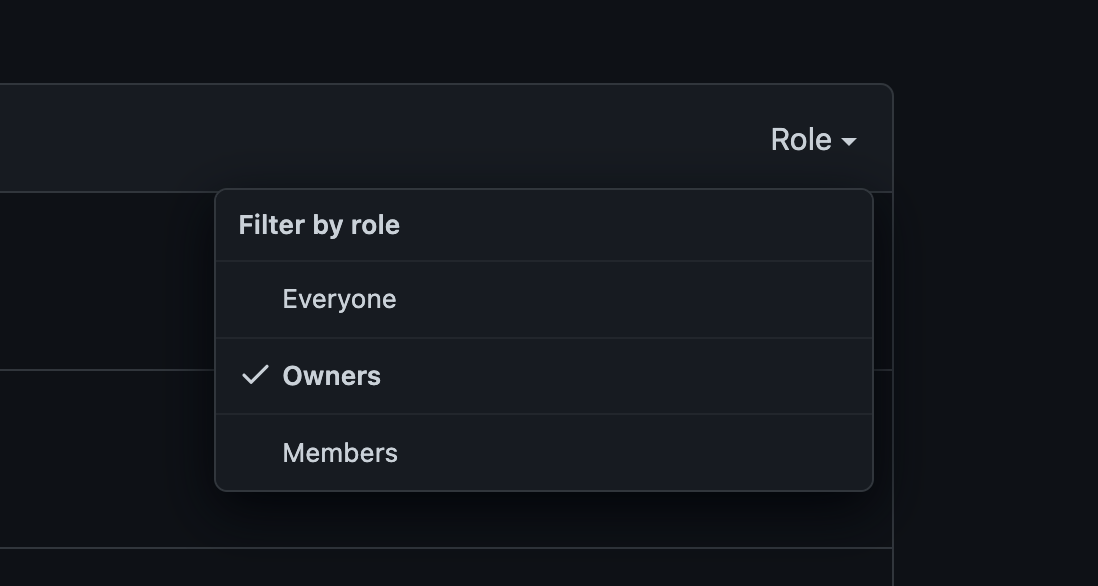Pick the last option, Members

pyautogui.click(x=340, y=453)
